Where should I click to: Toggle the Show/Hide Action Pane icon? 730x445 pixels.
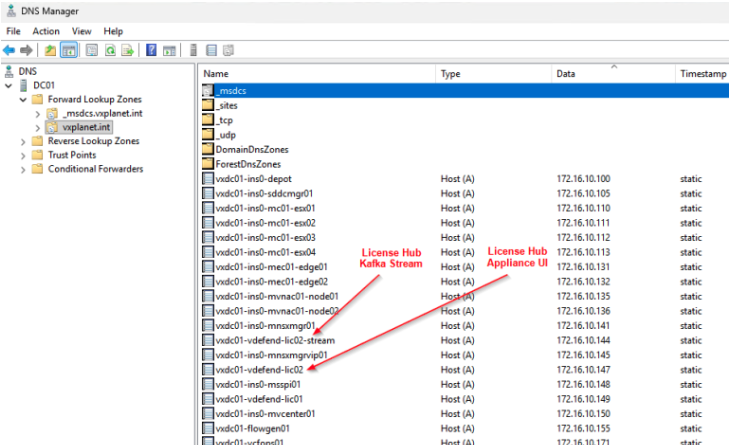click(169, 50)
